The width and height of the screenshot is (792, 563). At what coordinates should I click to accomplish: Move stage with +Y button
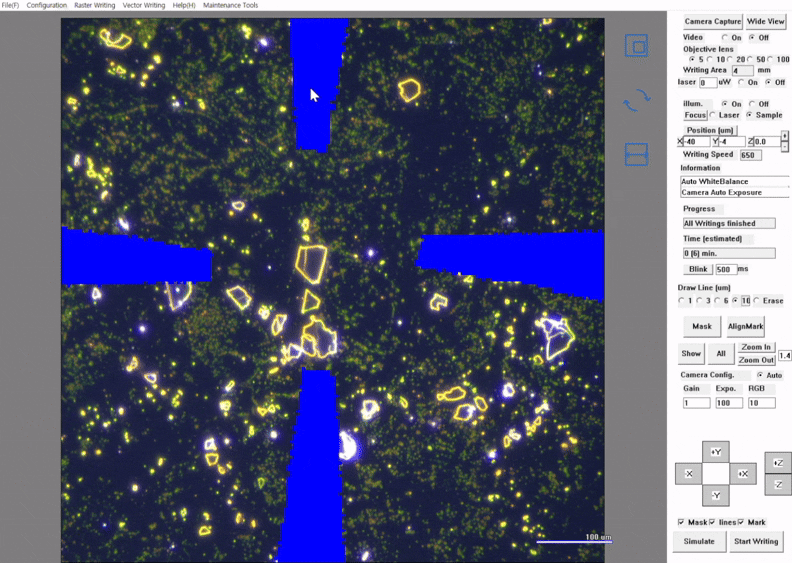coord(716,452)
